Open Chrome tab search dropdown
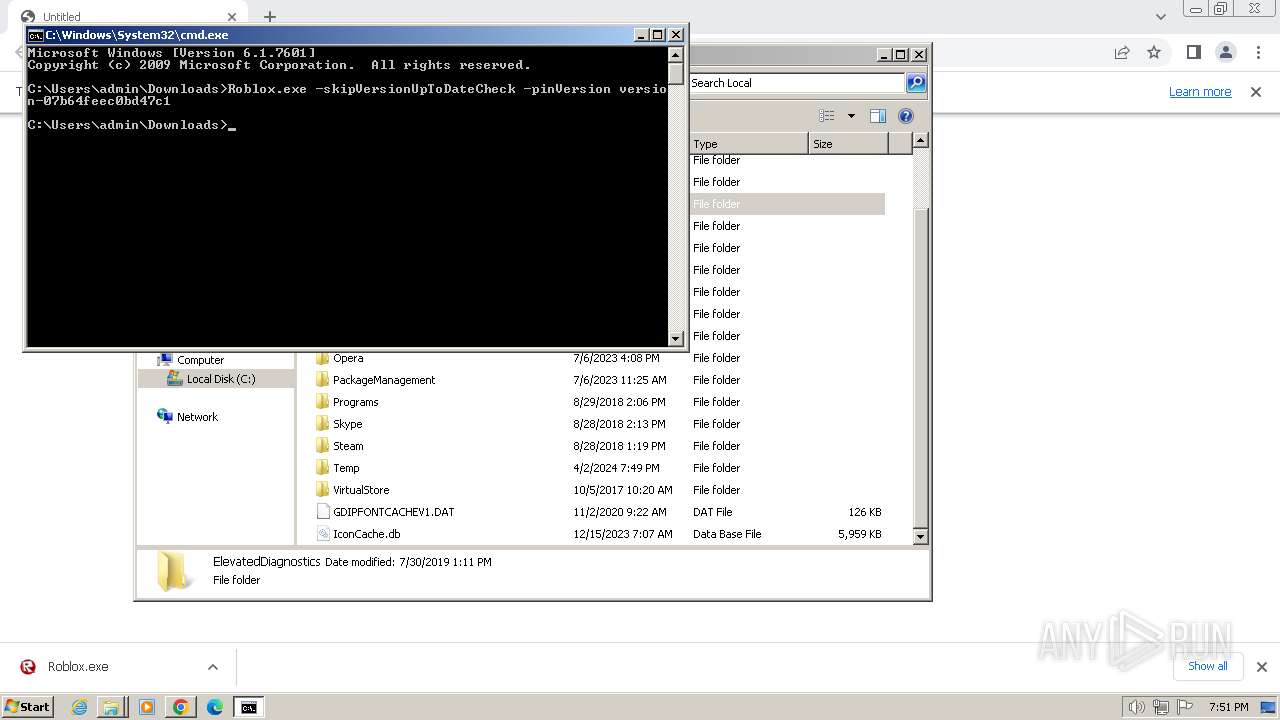 (1160, 16)
